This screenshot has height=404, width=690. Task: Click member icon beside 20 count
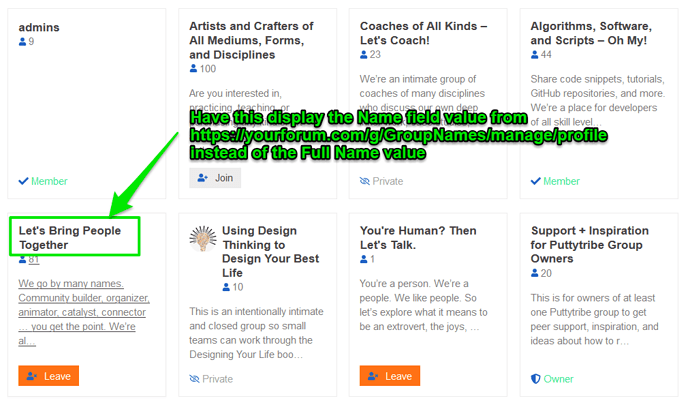tap(534, 273)
